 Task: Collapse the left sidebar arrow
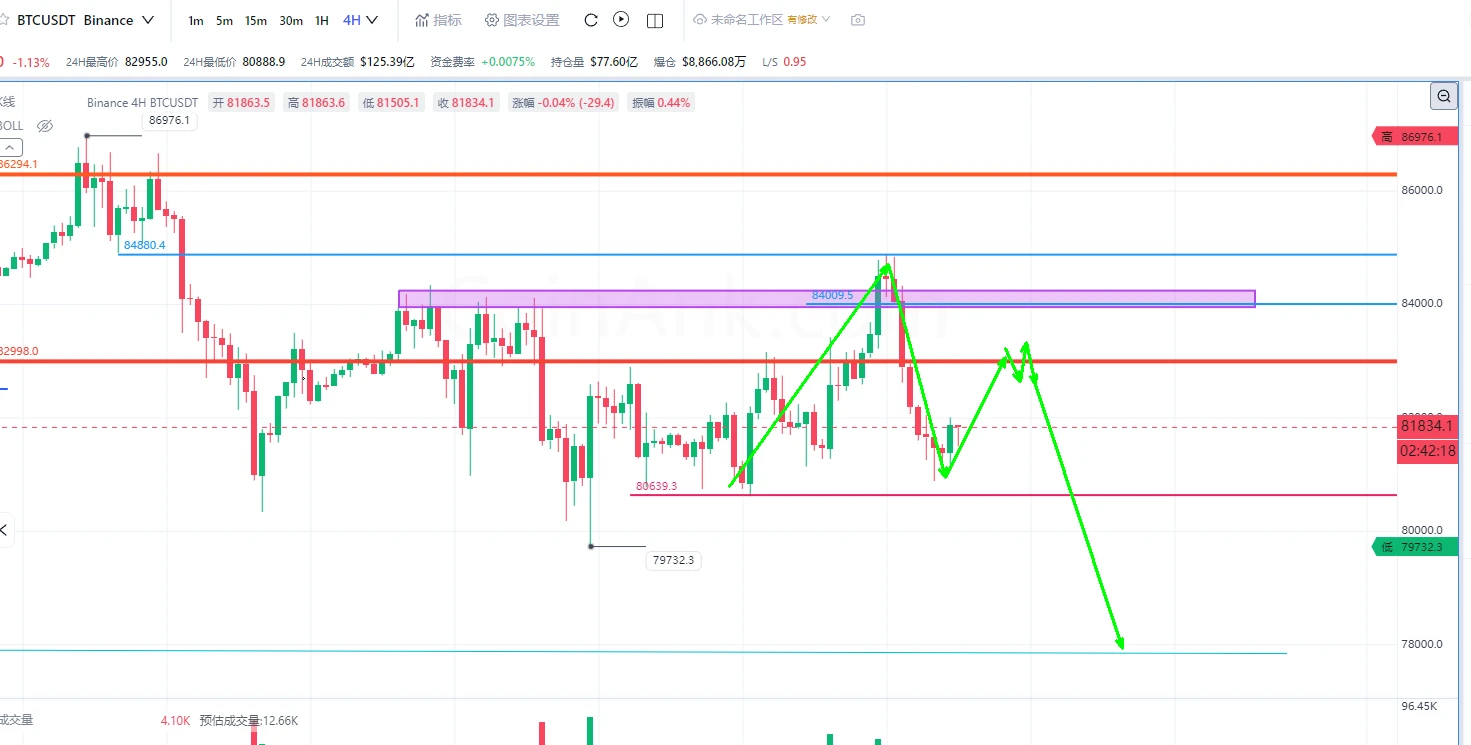(x=4, y=530)
